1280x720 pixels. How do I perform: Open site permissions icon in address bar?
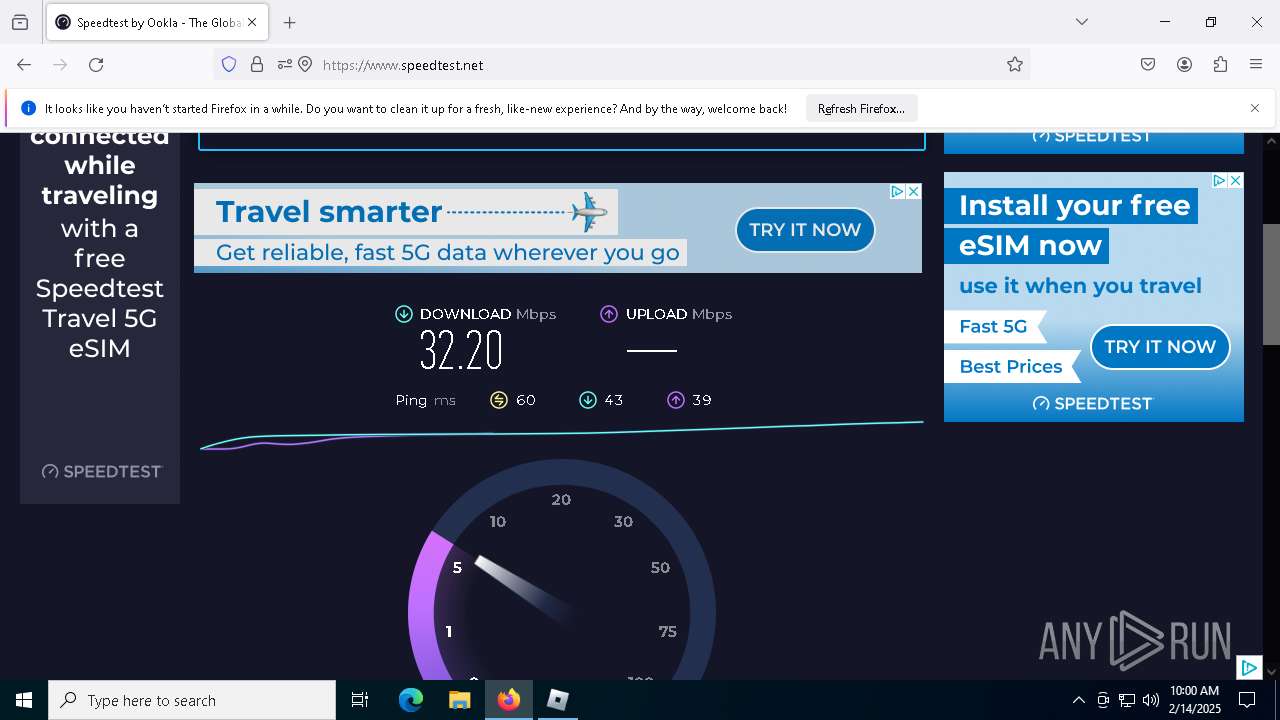(285, 65)
